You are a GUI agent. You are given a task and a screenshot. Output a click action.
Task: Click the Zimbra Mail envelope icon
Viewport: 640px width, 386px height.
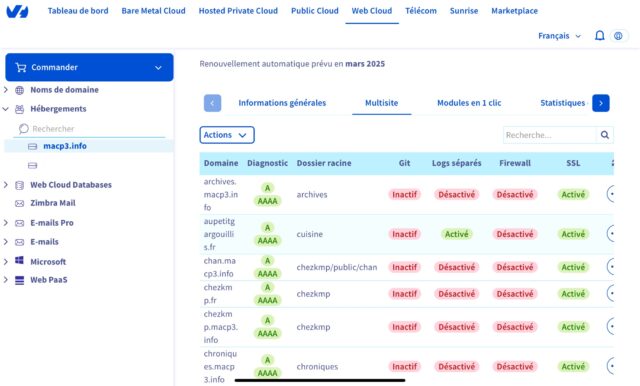pos(19,203)
